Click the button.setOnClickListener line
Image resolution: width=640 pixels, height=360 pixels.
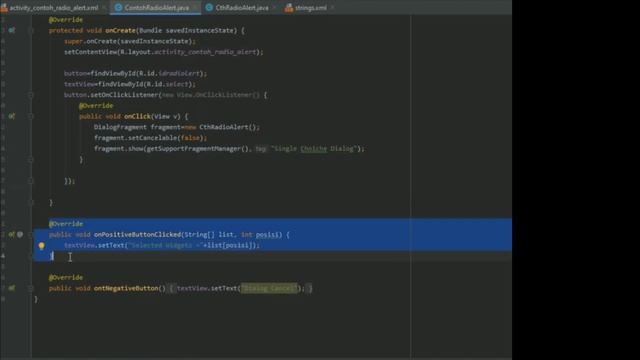pyautogui.click(x=166, y=95)
